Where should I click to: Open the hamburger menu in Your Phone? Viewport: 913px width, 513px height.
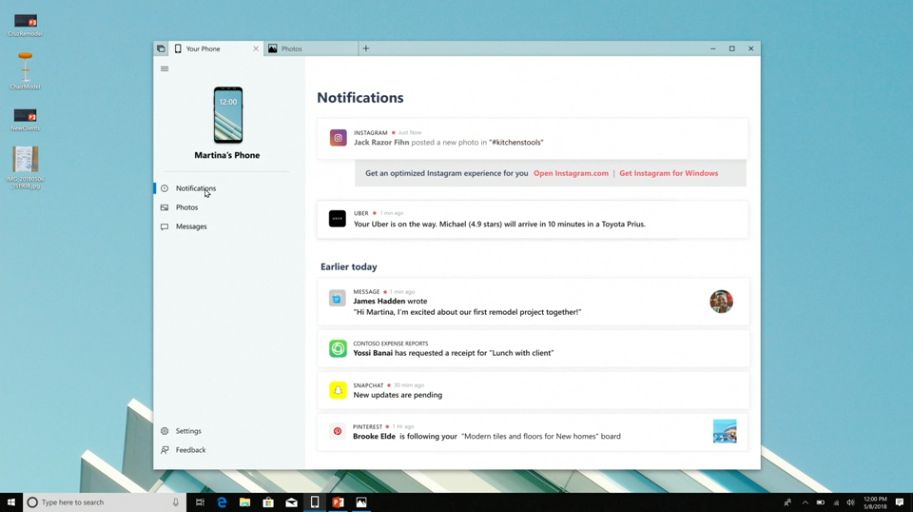click(x=164, y=69)
